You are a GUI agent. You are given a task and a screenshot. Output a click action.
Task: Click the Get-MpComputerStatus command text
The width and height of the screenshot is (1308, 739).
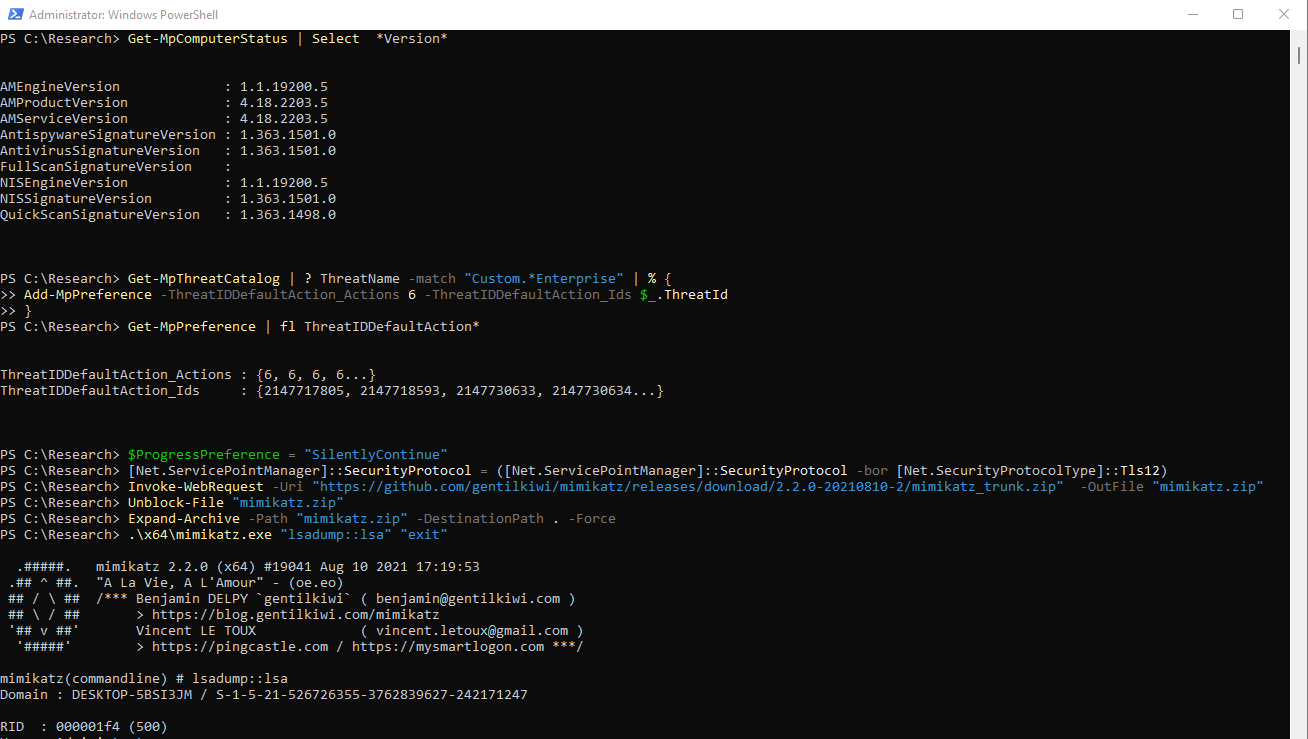pyautogui.click(x=207, y=39)
